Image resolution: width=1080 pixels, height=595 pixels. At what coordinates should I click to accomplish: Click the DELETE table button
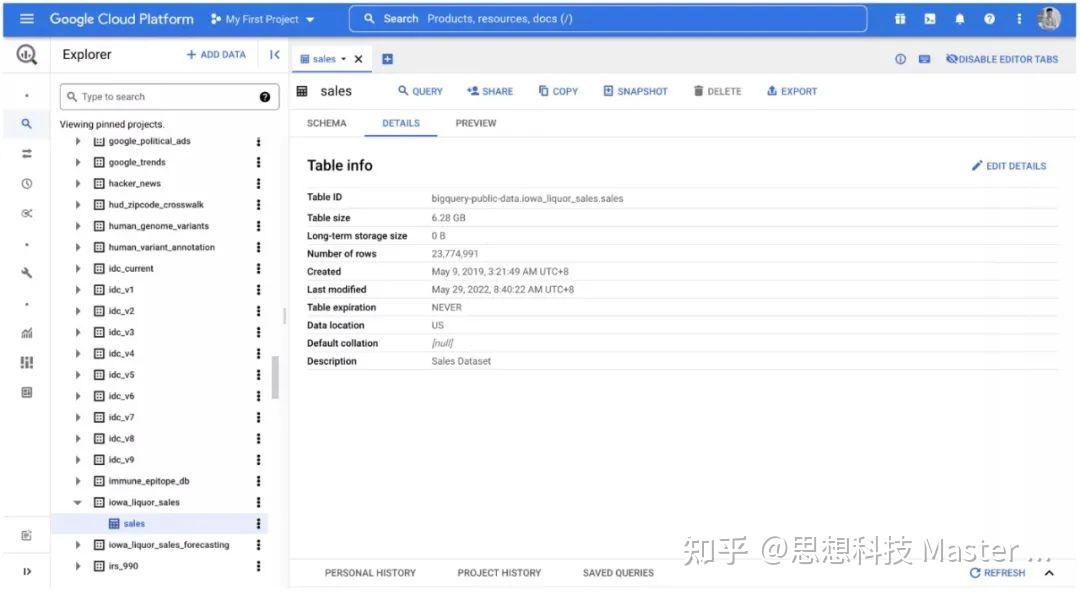(x=717, y=92)
